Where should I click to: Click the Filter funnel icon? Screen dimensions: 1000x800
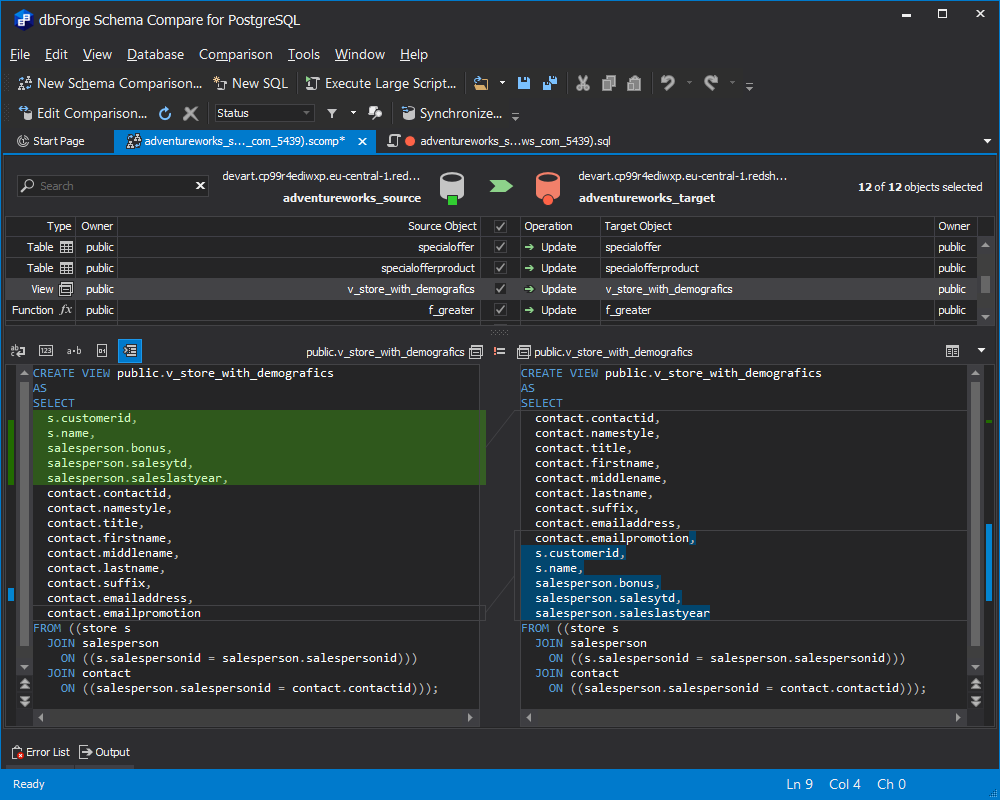(x=332, y=114)
